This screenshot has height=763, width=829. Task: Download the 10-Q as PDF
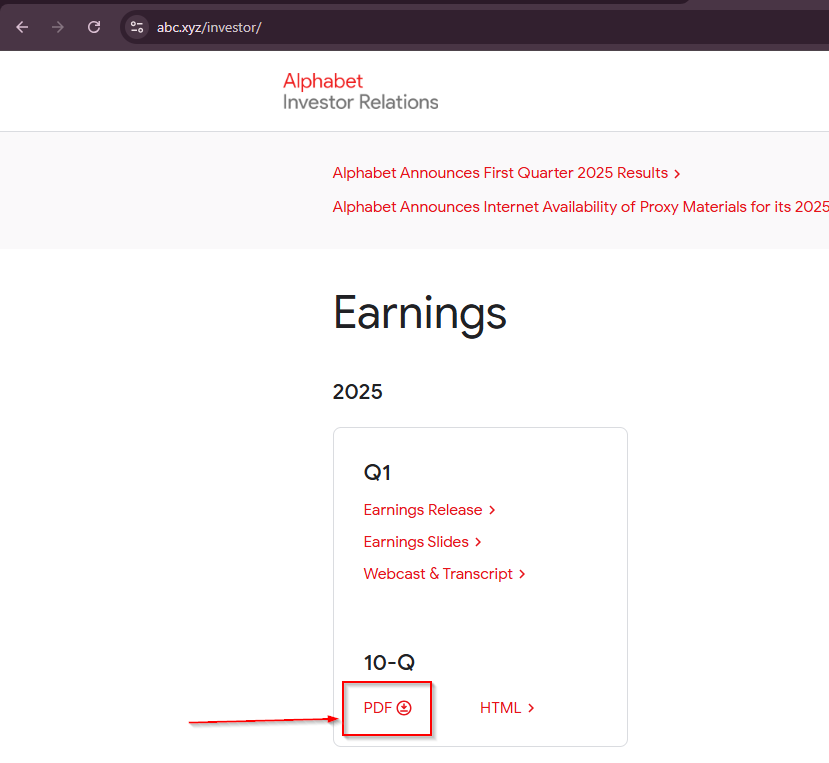pyautogui.click(x=378, y=708)
